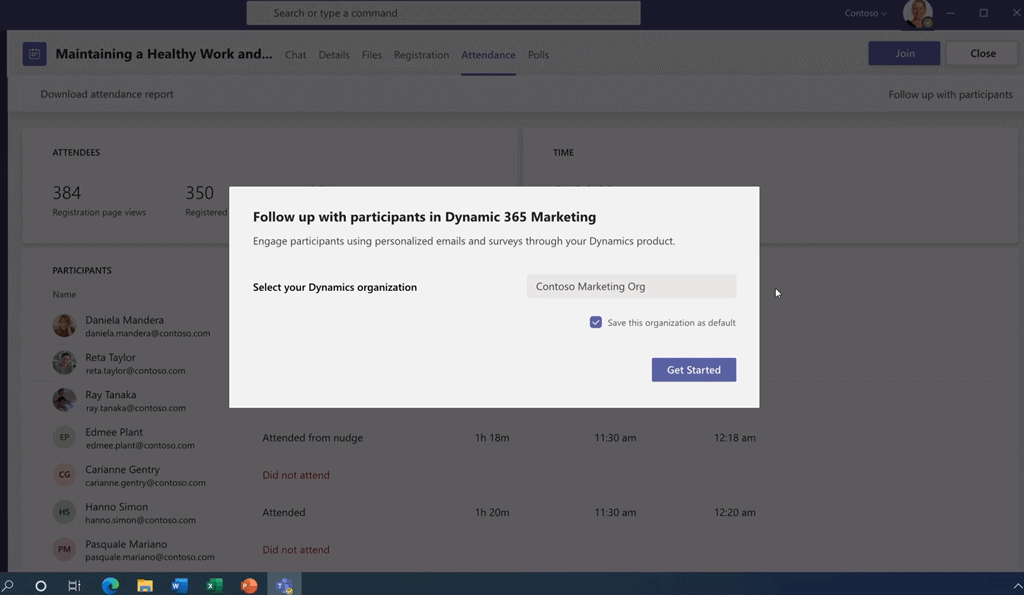Launch Word from the taskbar

point(180,585)
